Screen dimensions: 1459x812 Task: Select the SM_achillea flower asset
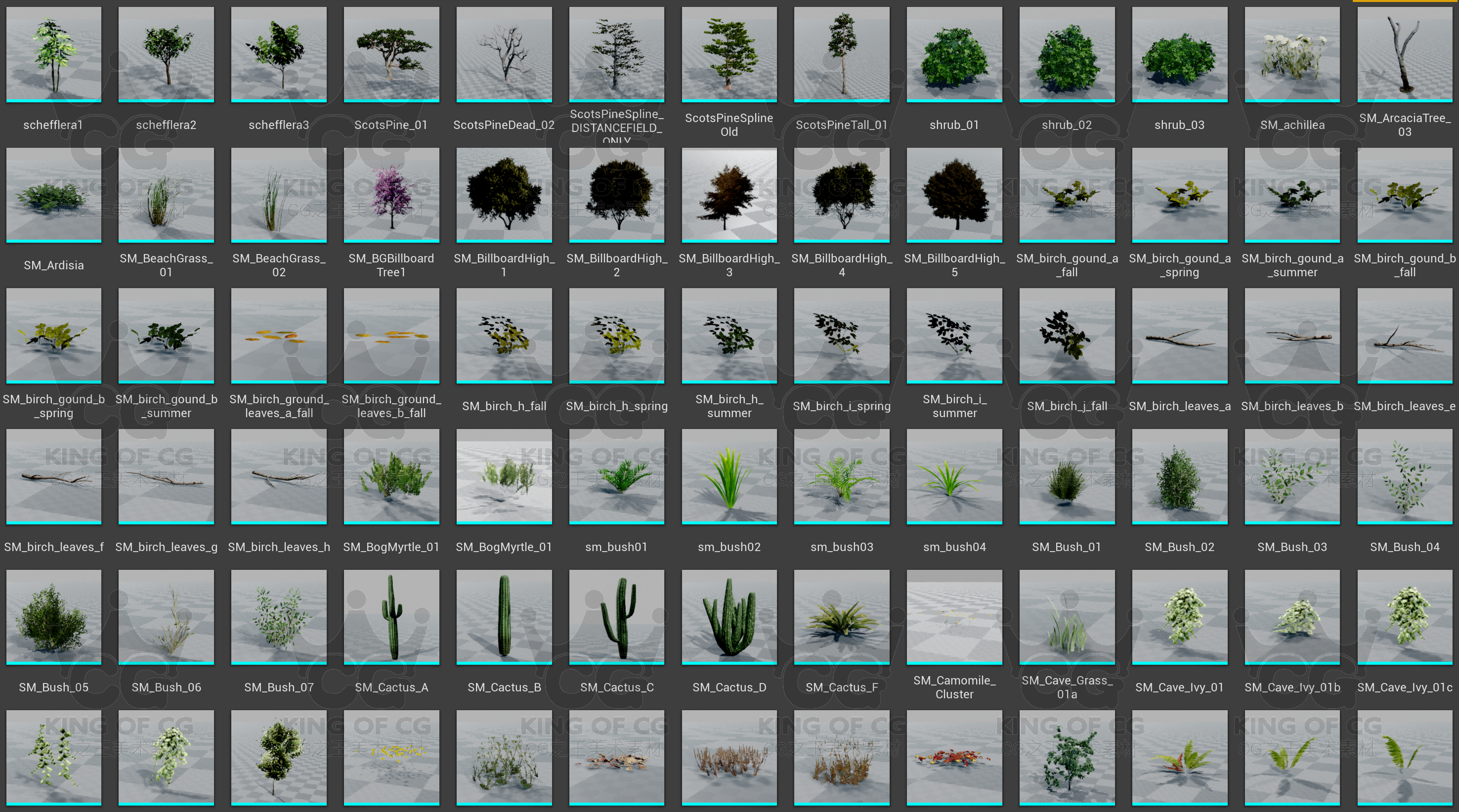click(x=1292, y=54)
